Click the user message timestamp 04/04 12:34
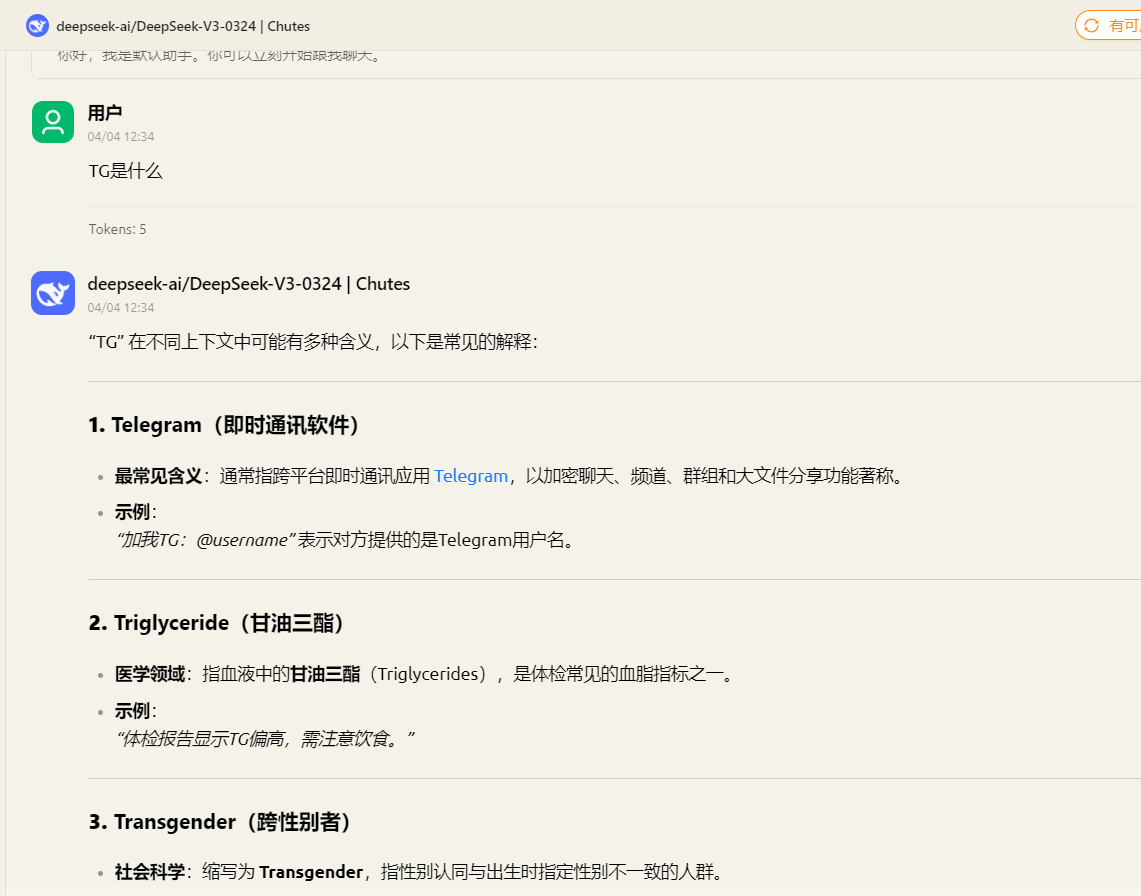This screenshot has height=896, width=1141. [121, 137]
